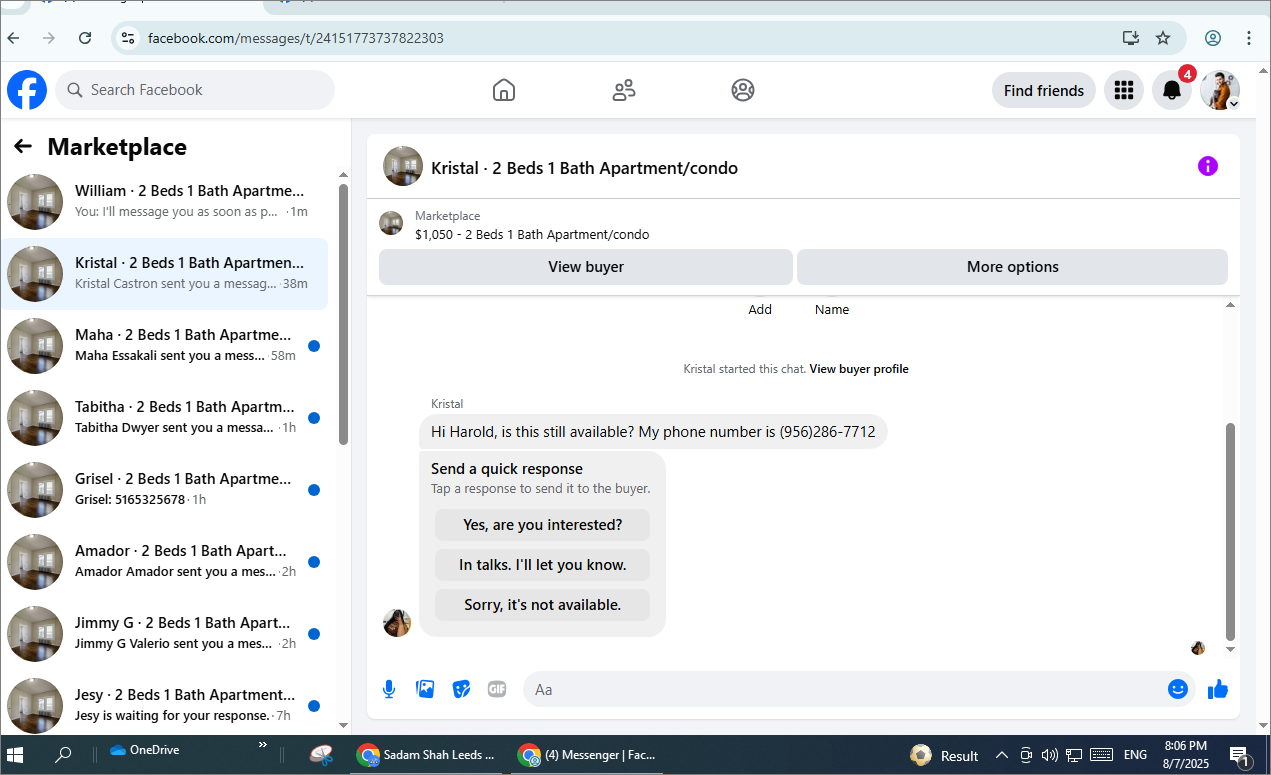Viewport: 1271px width, 775px height.
Task: Open the emoji picker in message box
Action: (1178, 689)
